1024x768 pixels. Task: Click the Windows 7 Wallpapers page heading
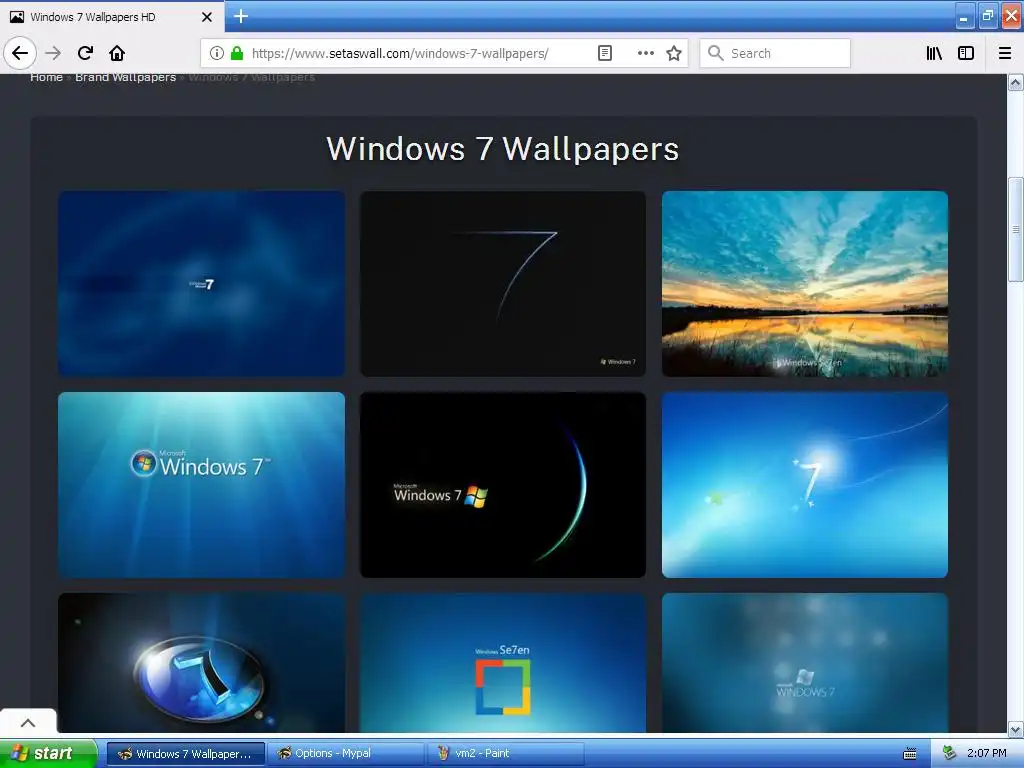(503, 149)
